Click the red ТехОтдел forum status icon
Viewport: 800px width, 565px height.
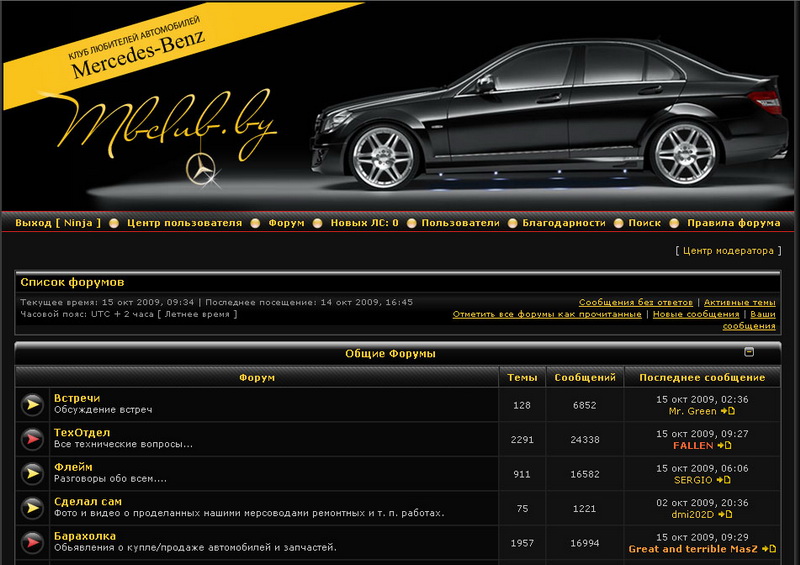coord(32,439)
